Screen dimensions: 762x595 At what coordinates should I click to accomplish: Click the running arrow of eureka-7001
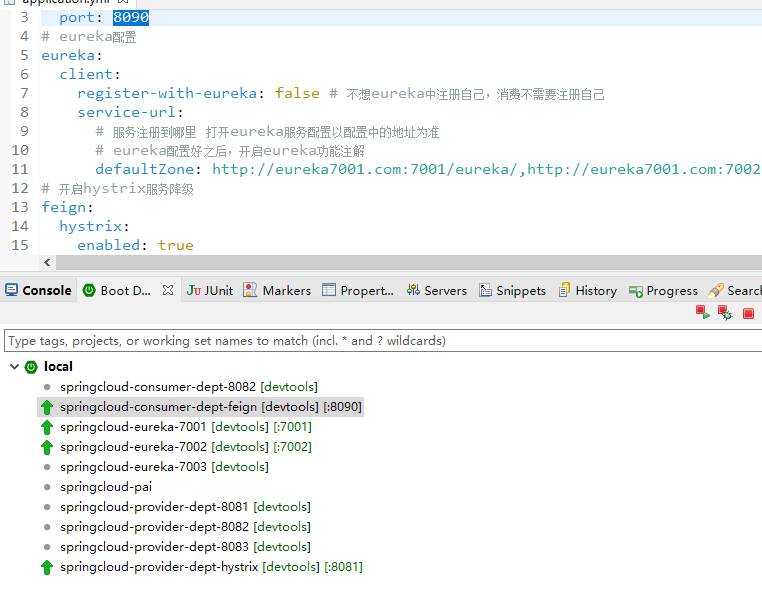(x=47, y=427)
